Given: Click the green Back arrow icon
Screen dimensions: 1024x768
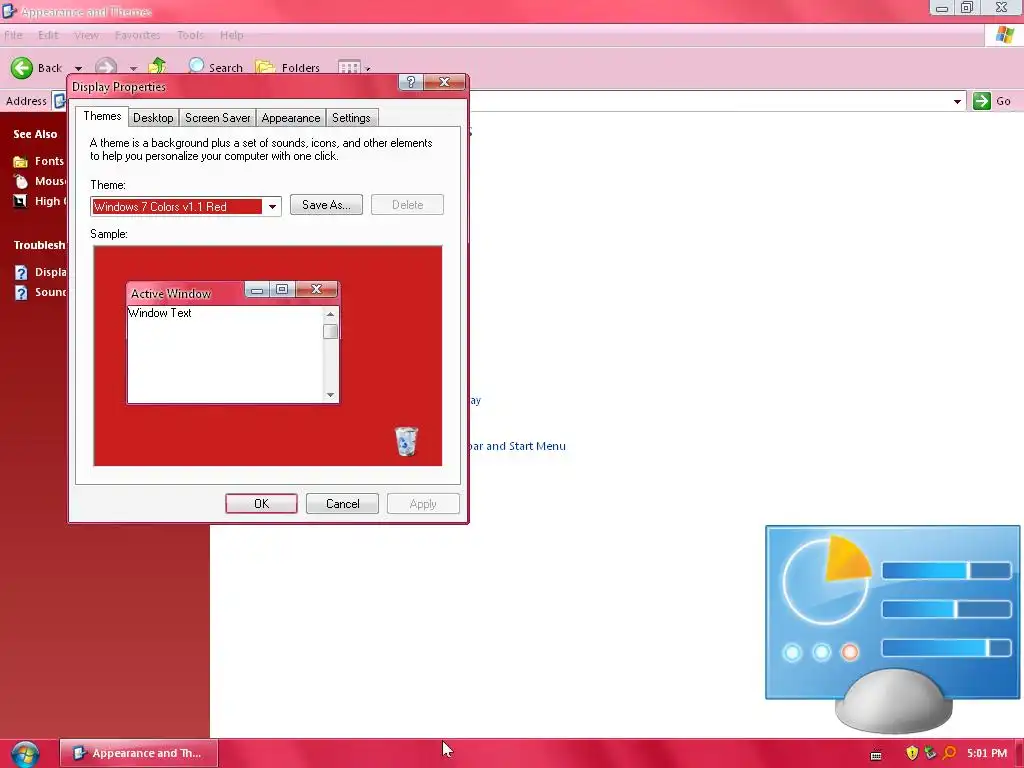Looking at the screenshot, I should [x=22, y=67].
